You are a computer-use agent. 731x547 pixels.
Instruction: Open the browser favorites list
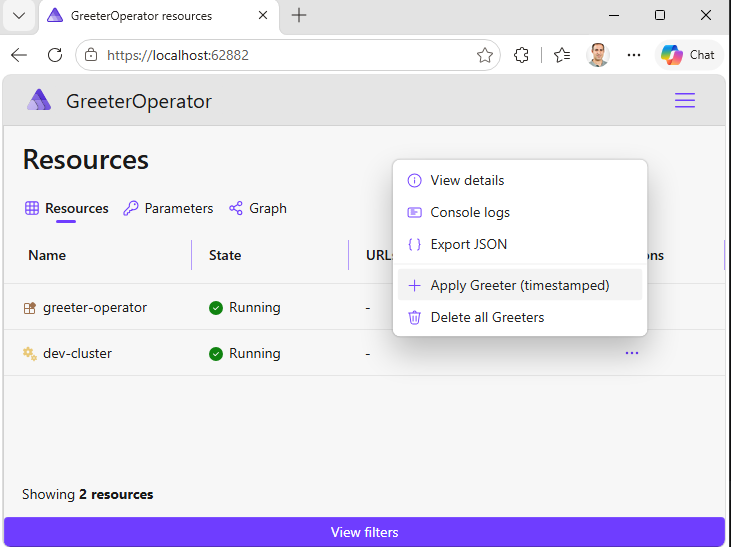562,55
